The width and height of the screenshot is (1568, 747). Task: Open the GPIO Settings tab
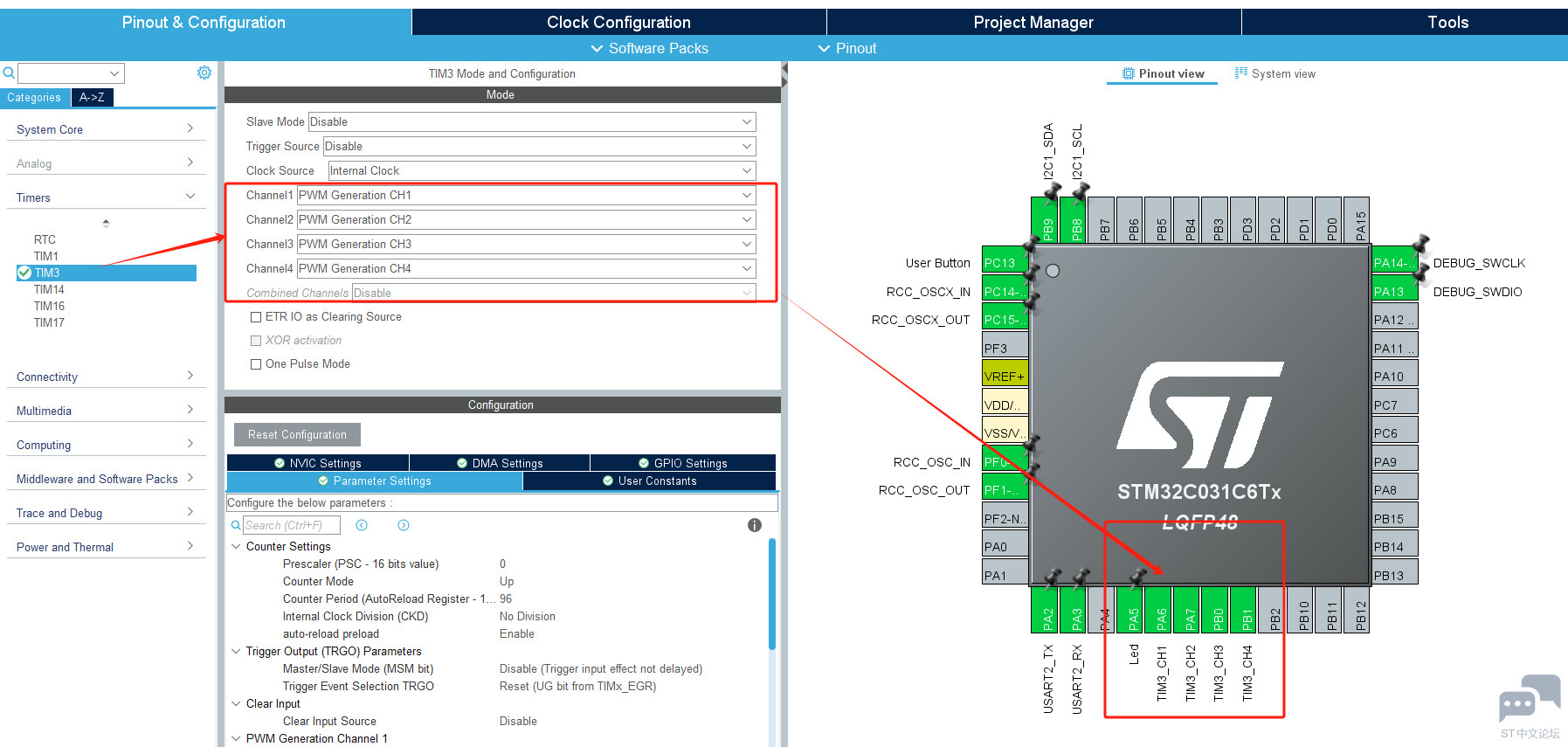[683, 463]
